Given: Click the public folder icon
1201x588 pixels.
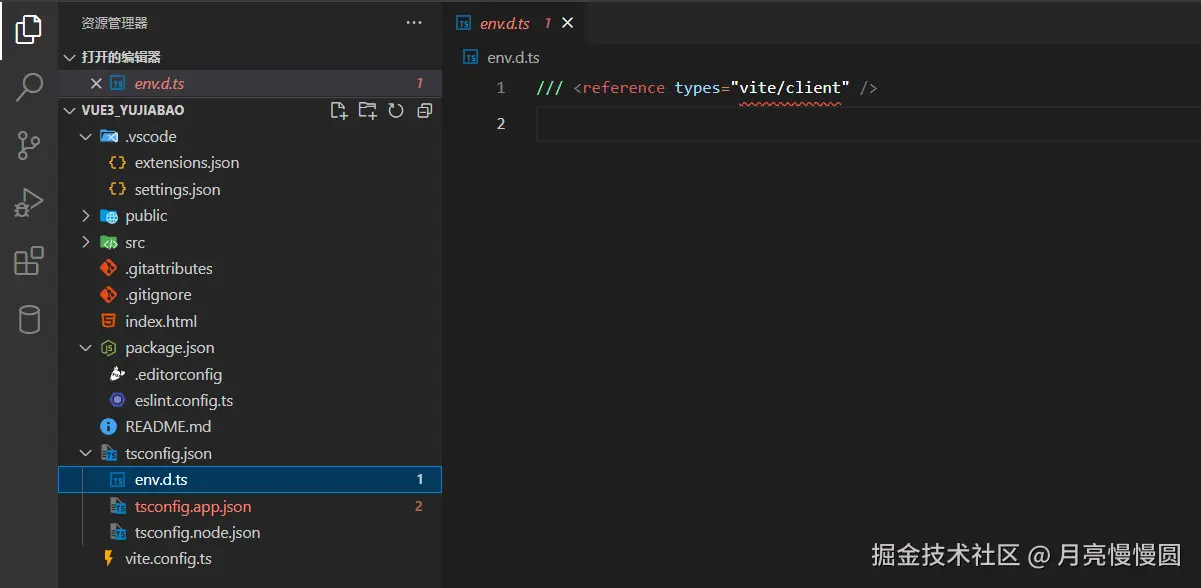Looking at the screenshot, I should pyautogui.click(x=108, y=216).
